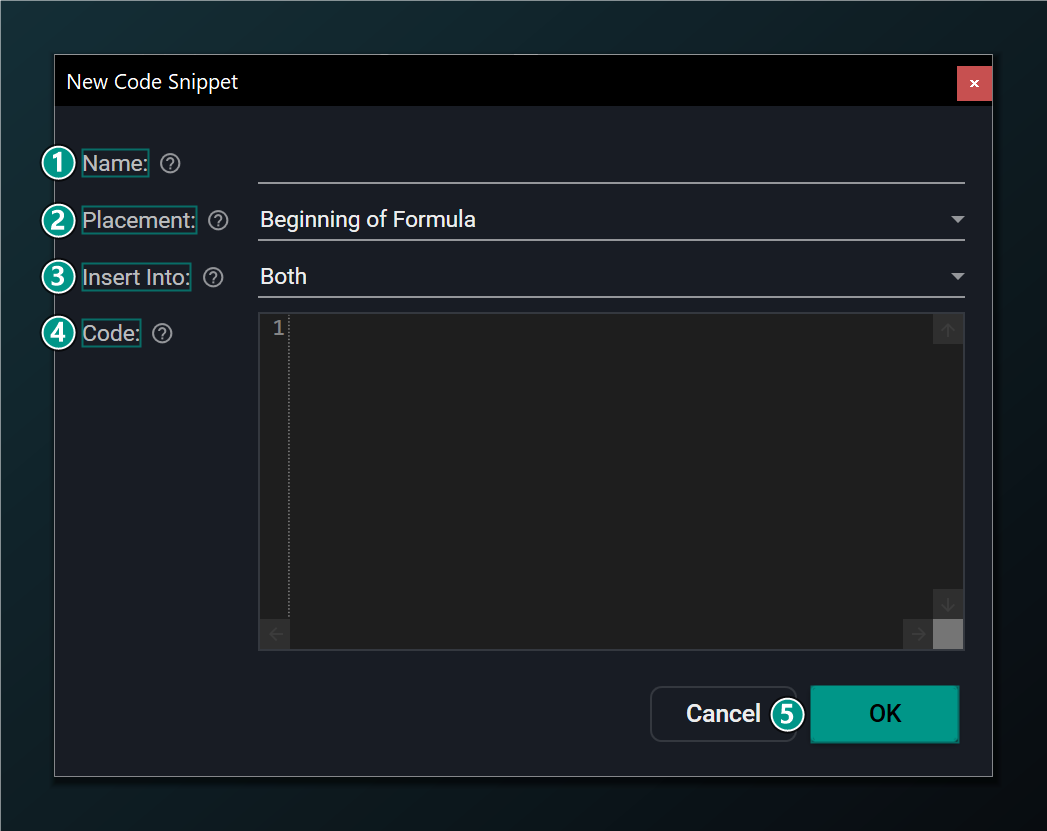The width and height of the screenshot is (1047, 831).
Task: Open the Insert Into dropdown arrow
Action: [x=958, y=276]
